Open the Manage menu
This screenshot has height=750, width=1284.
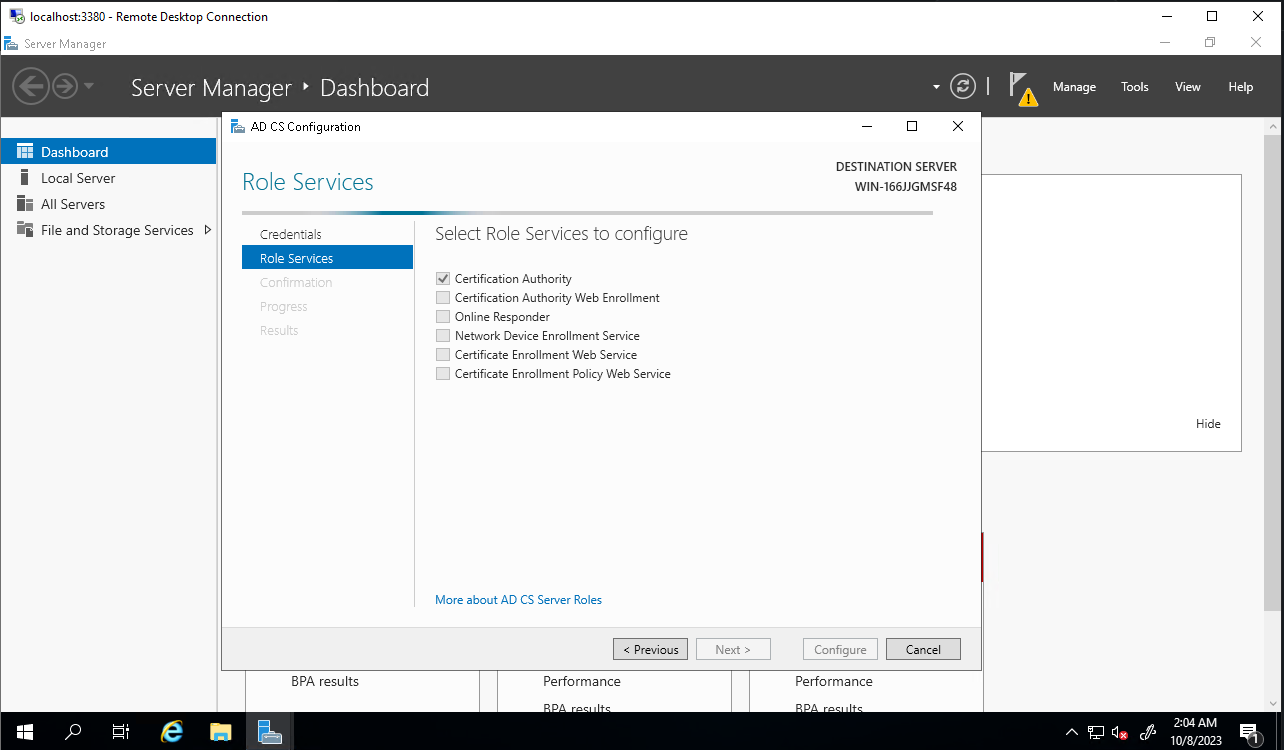coord(1074,87)
